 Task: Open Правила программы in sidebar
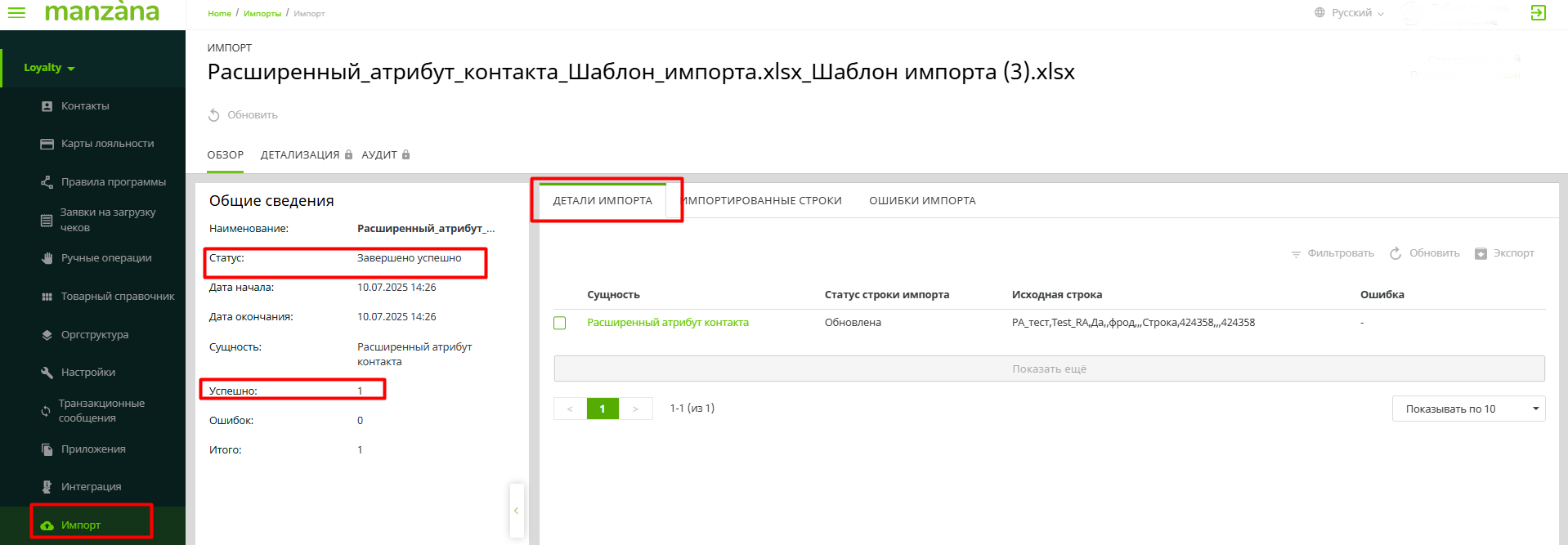pyautogui.click(x=113, y=181)
